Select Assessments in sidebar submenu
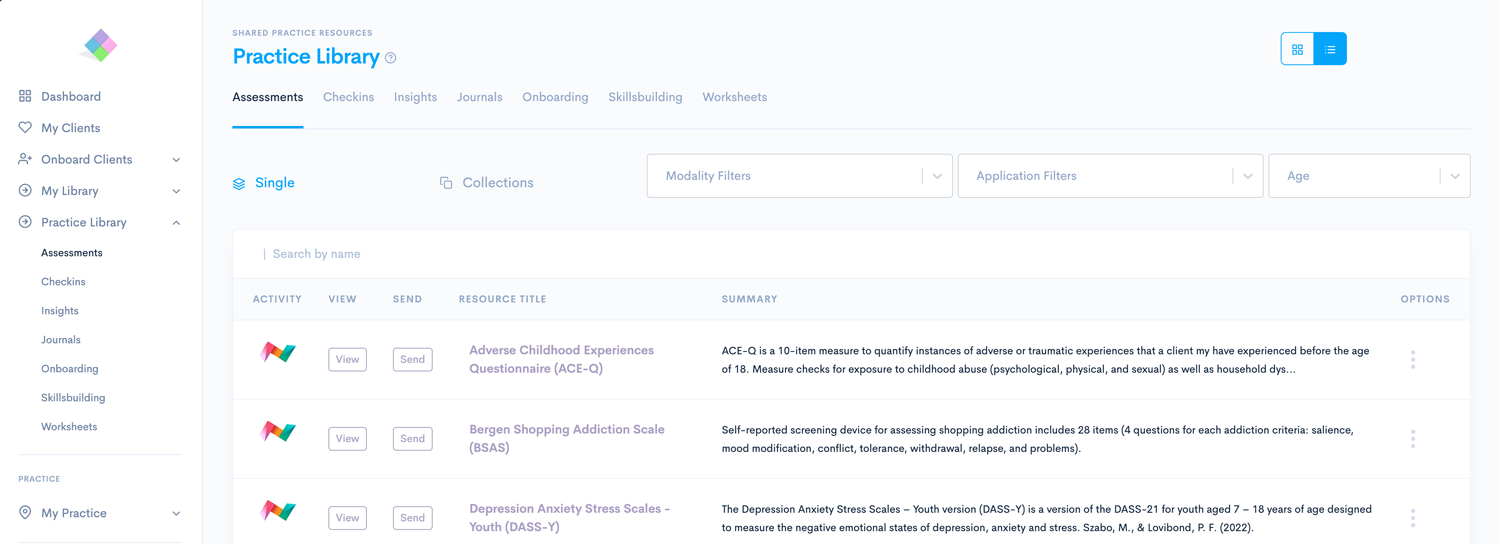 point(72,253)
